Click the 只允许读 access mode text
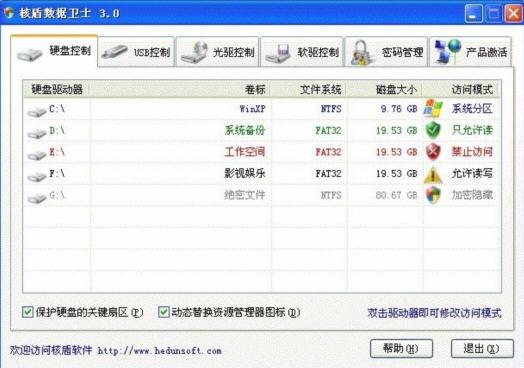524x368 pixels. [x=472, y=130]
